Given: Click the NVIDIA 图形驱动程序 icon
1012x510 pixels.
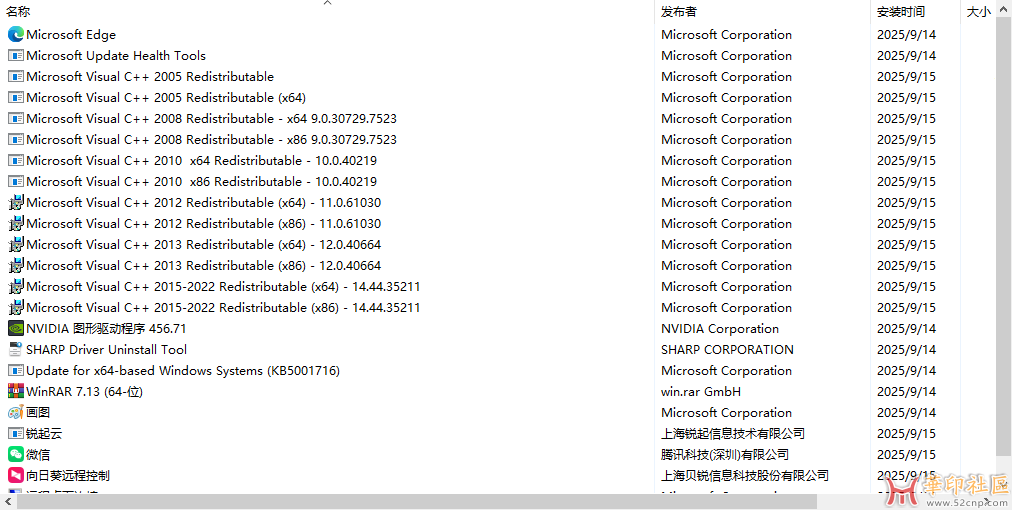Looking at the screenshot, I should point(15,329).
